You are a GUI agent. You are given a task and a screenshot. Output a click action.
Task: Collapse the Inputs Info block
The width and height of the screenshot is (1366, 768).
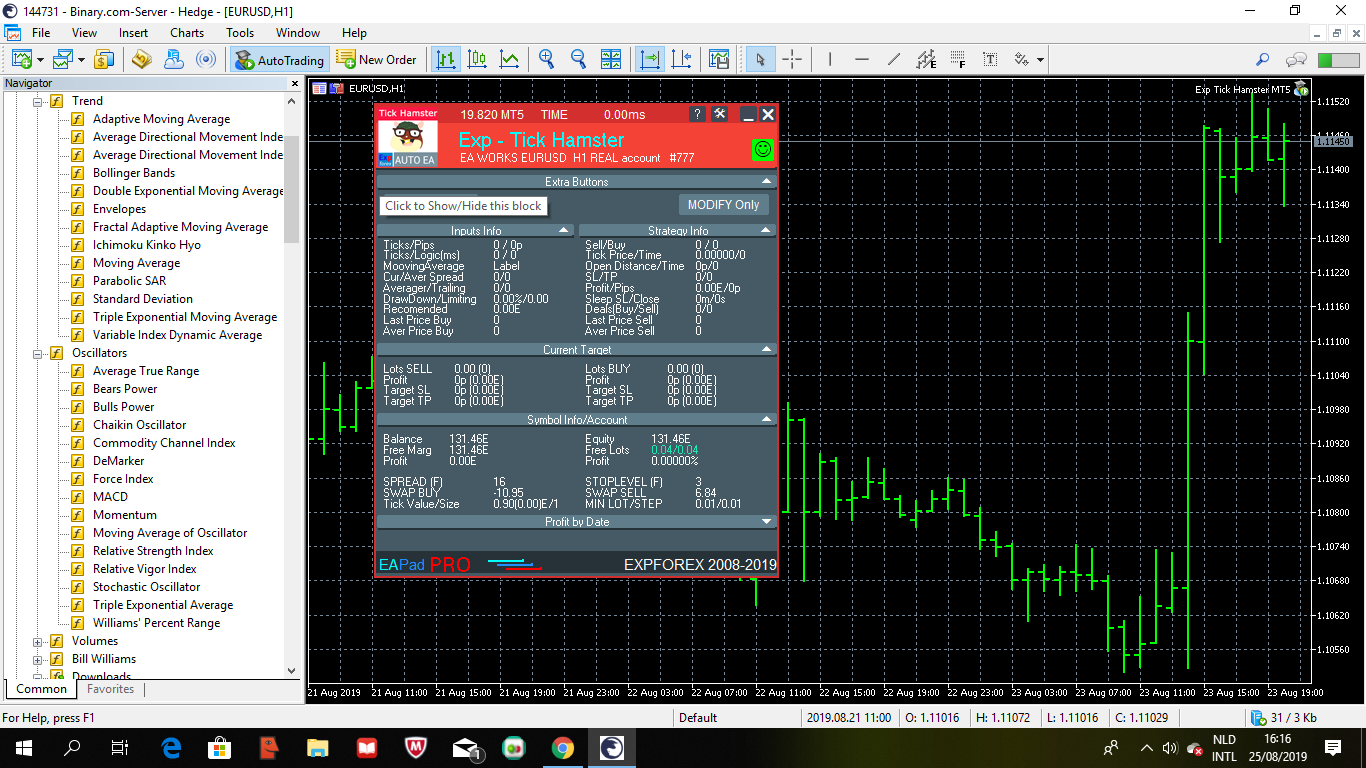564,231
